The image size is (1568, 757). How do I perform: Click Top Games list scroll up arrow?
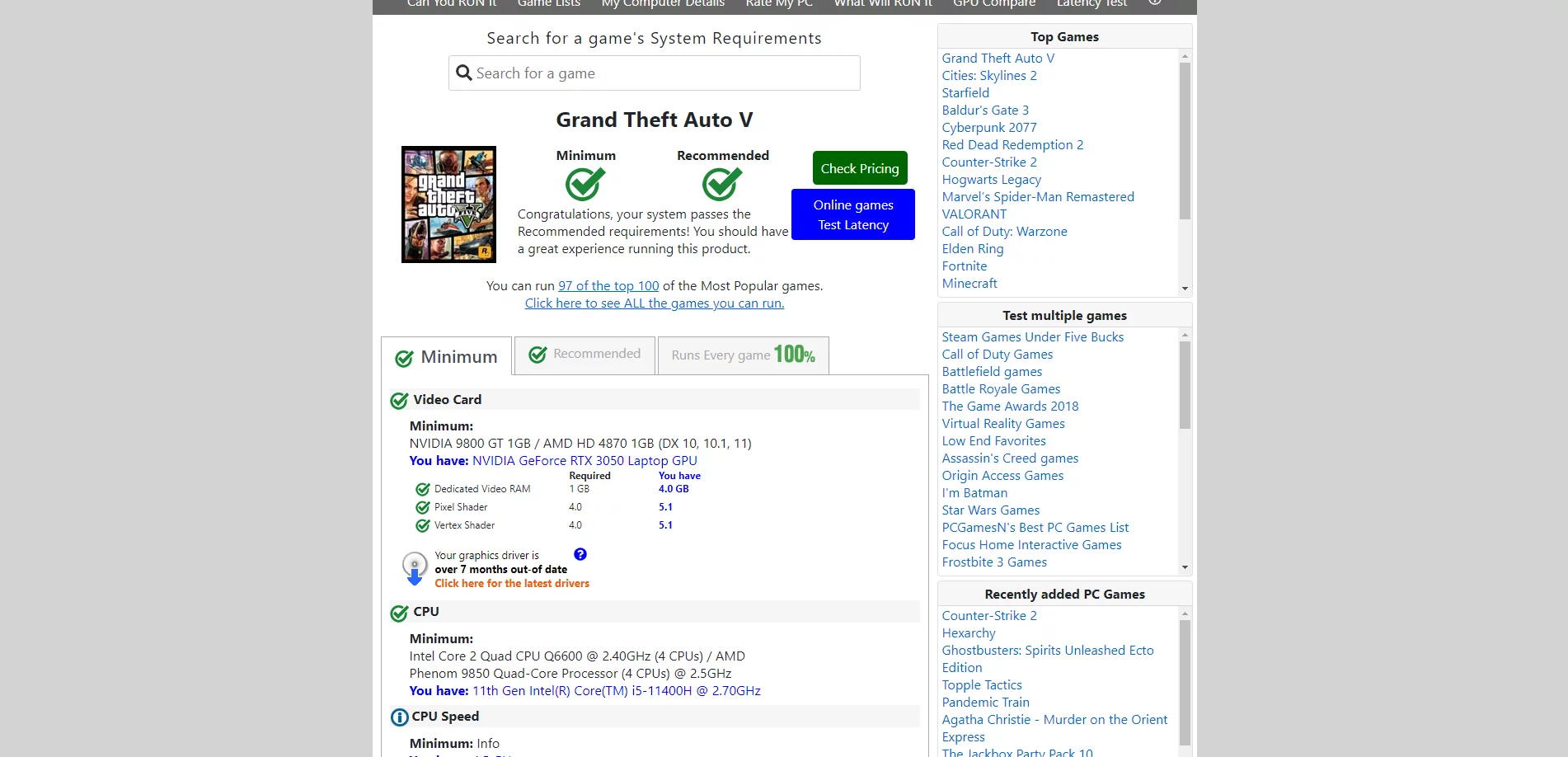(x=1185, y=56)
